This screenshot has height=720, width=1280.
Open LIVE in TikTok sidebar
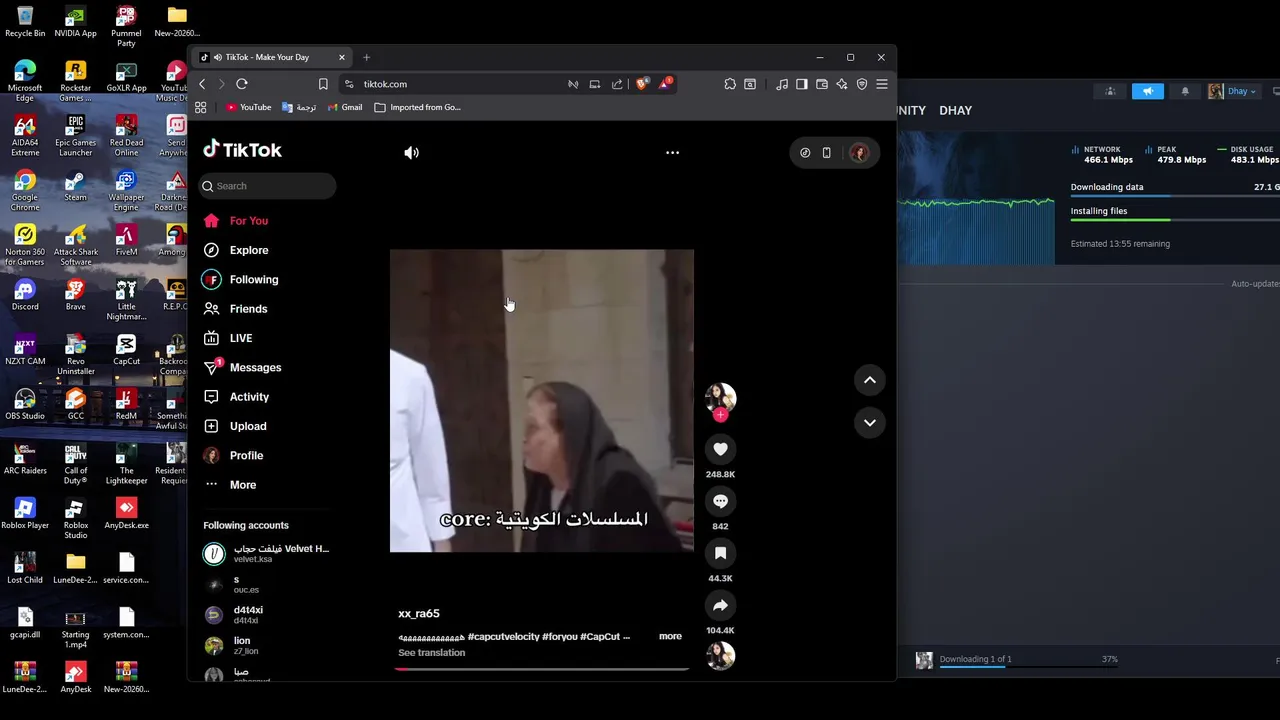pyautogui.click(x=228, y=338)
